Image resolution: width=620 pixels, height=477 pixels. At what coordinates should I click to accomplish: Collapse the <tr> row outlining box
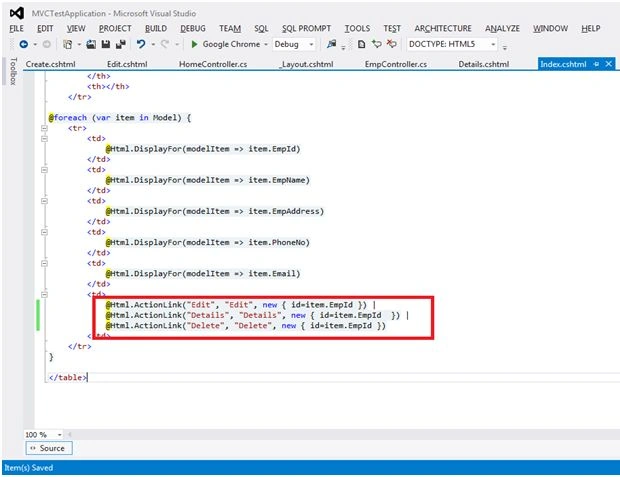point(44,128)
